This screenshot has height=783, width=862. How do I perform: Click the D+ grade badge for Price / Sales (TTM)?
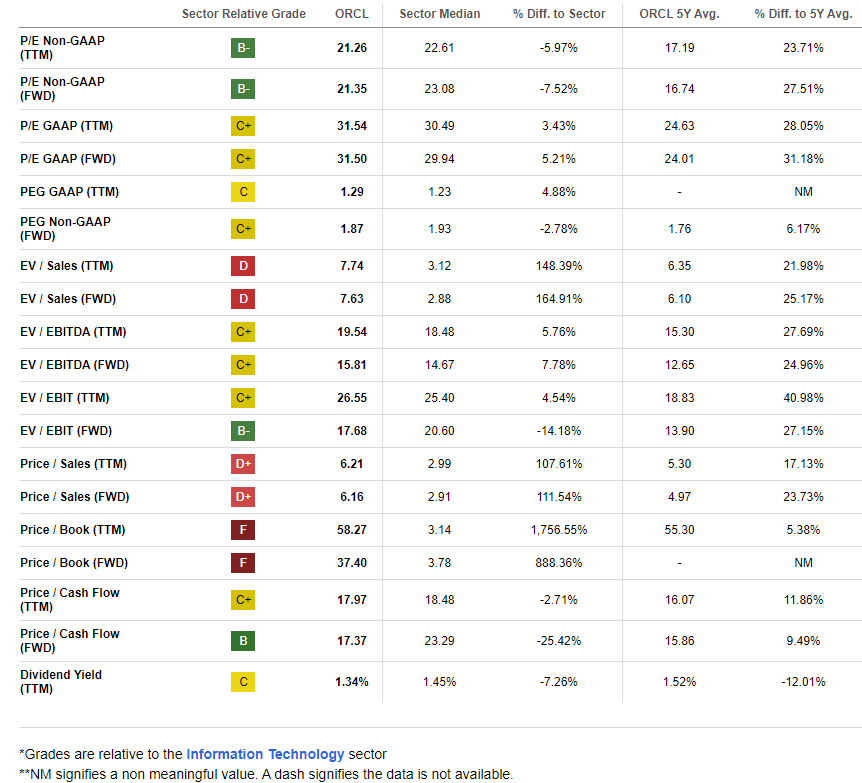pyautogui.click(x=243, y=464)
